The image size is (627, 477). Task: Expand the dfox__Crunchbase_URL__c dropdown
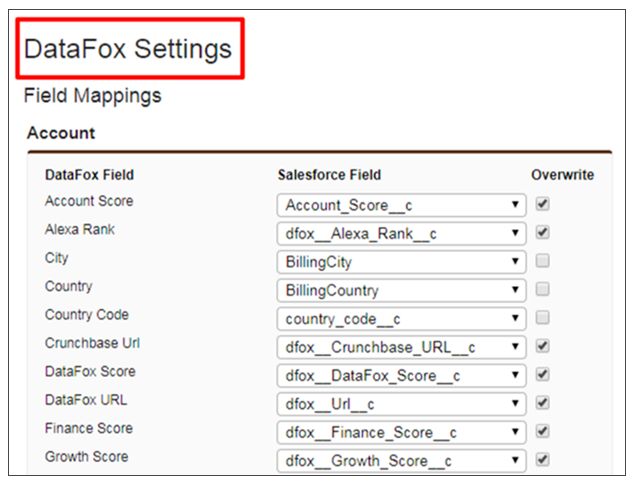click(401, 347)
